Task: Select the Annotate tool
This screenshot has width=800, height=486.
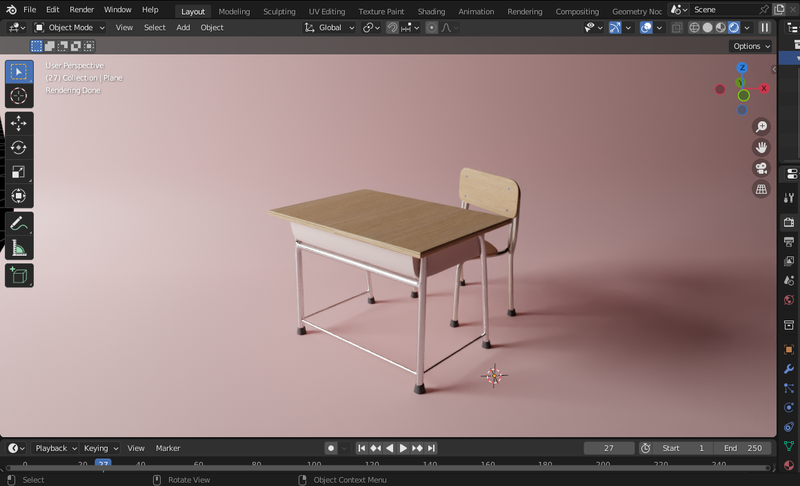Action: 19,224
